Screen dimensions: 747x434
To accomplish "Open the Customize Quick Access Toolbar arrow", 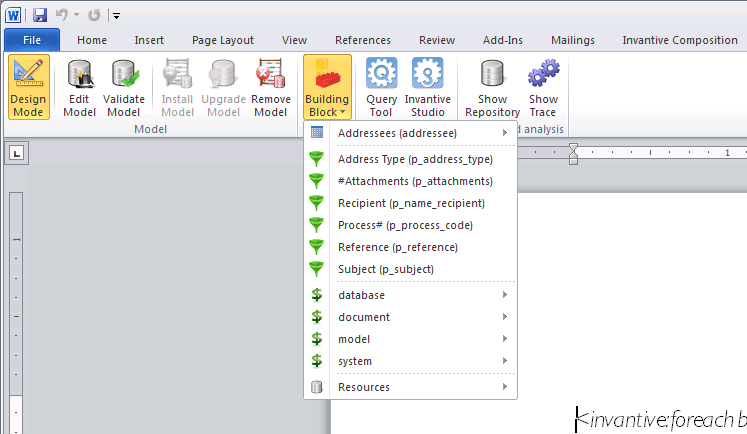I will click(x=117, y=16).
